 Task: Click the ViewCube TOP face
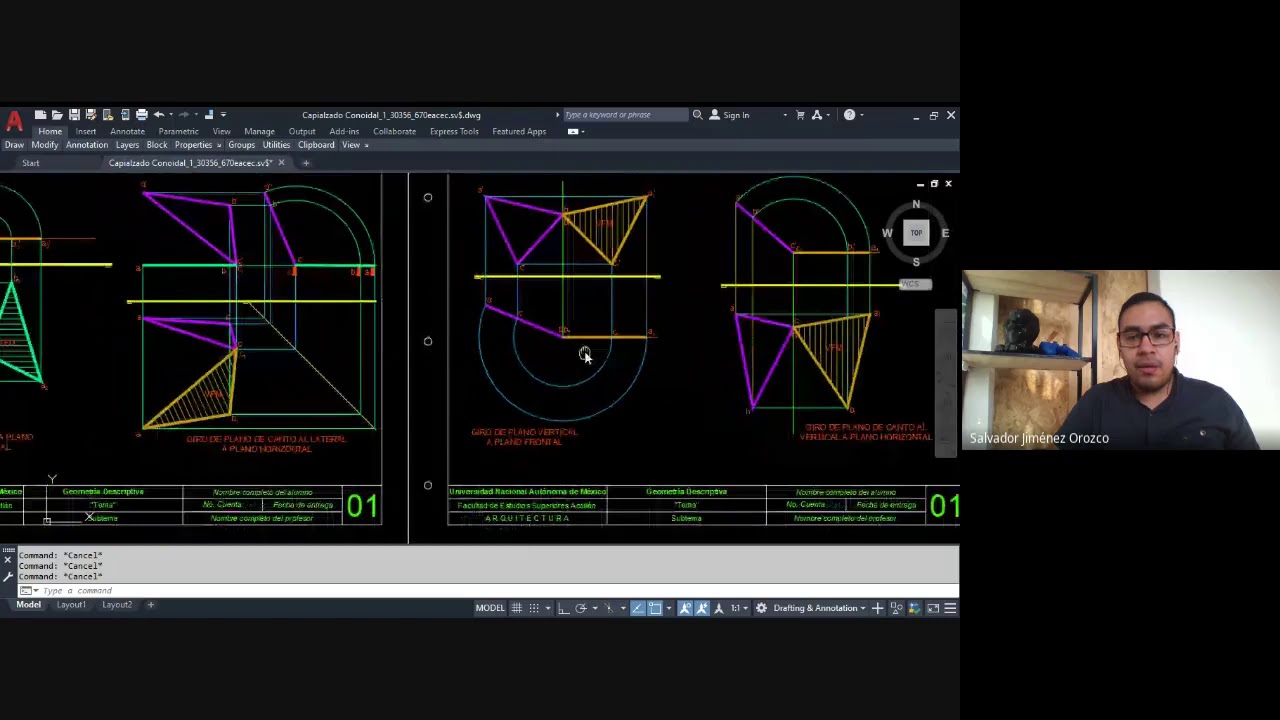(x=916, y=232)
